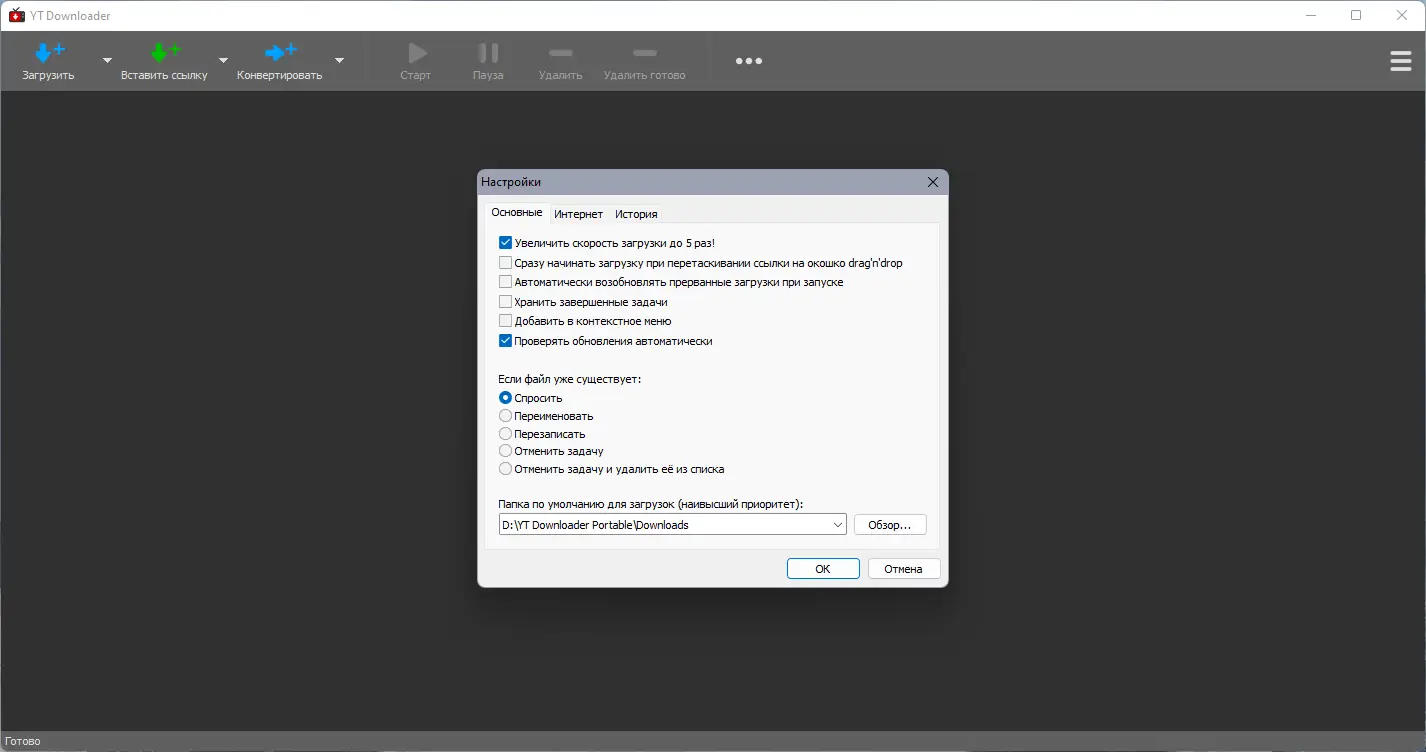Confirm settings with the OK button
The image size is (1426, 752).
click(823, 569)
